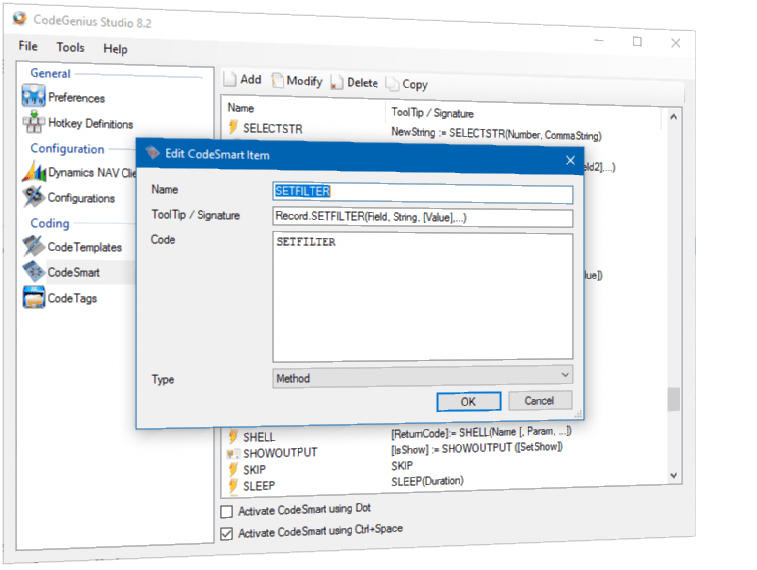Open the CodeTags icon
Image resolution: width=757 pixels, height=570 pixels.
tap(34, 297)
